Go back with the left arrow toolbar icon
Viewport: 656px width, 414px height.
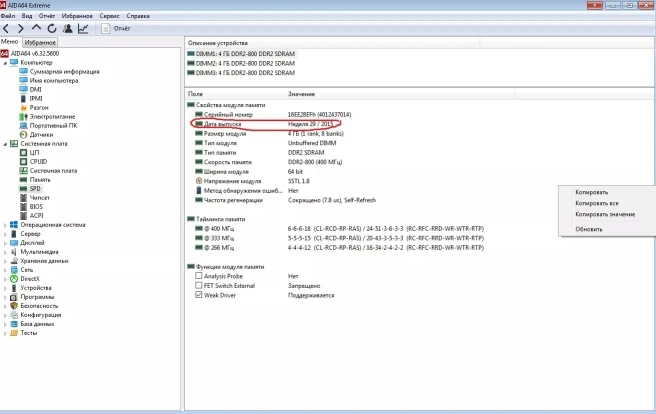[x=6, y=28]
